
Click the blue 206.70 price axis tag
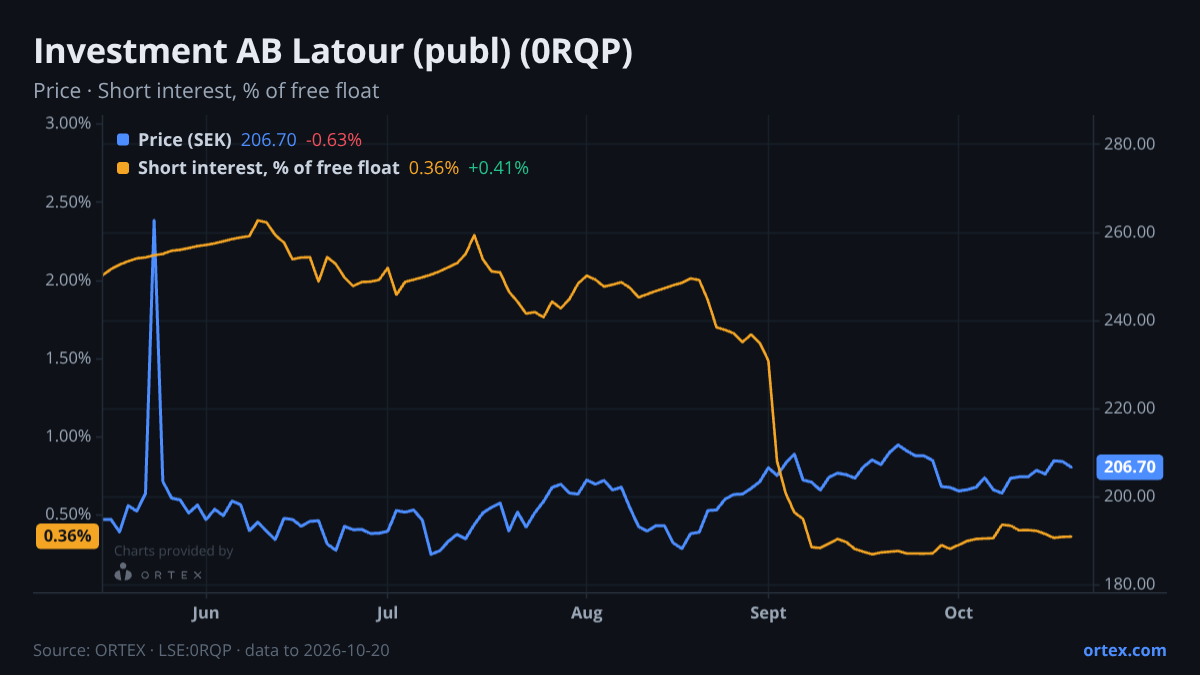coord(1130,466)
